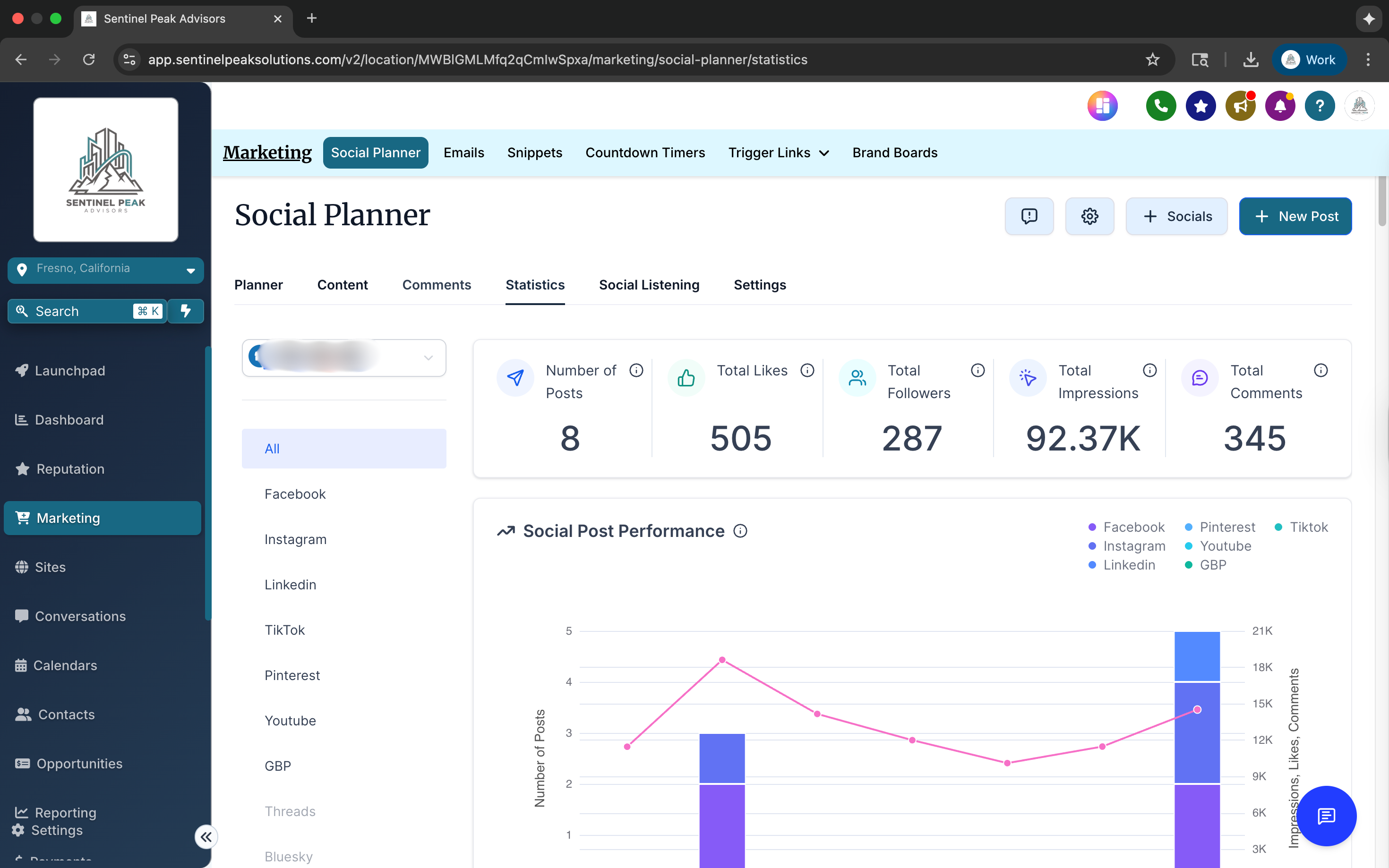The image size is (1389, 868).
Task: Filter statistics by Youtube
Action: 343,721
